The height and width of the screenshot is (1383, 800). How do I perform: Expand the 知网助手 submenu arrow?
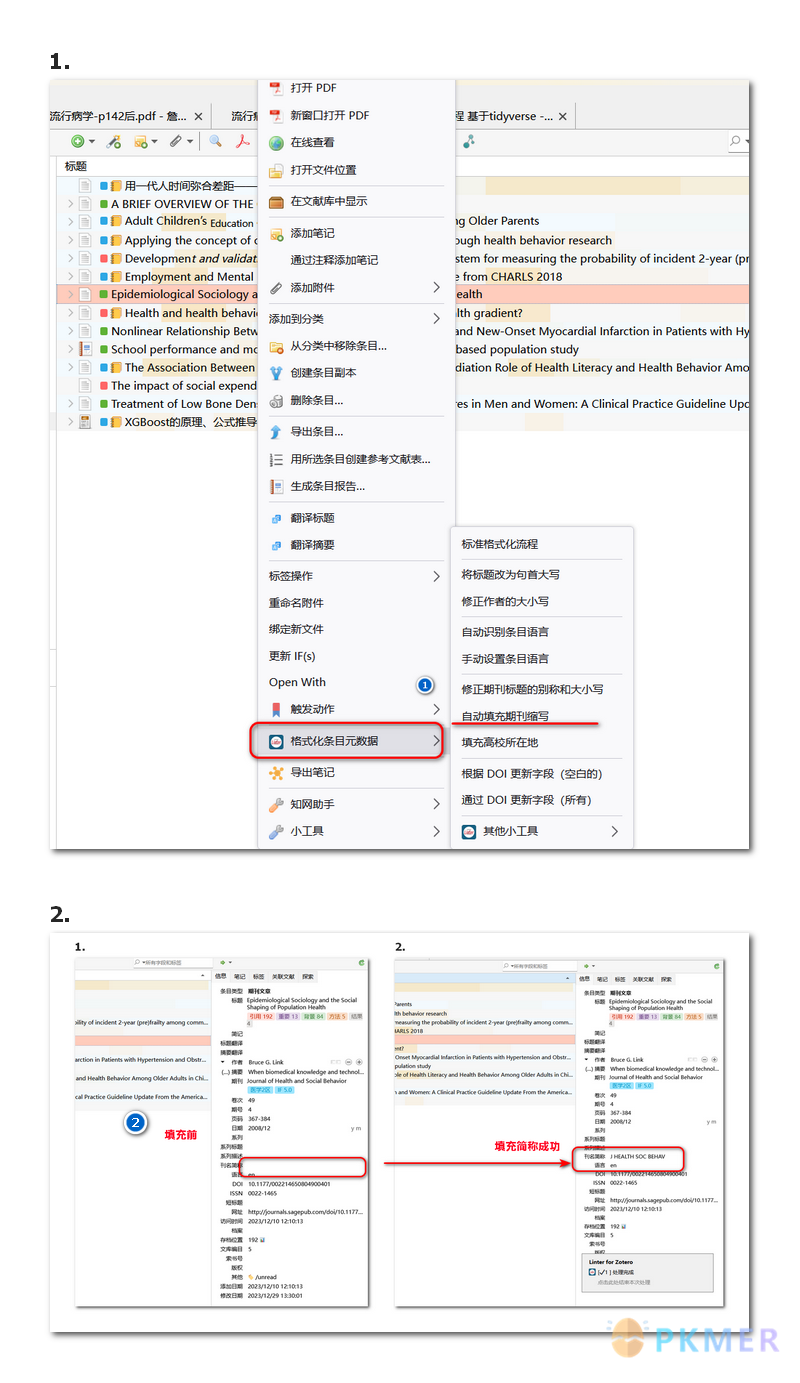(x=436, y=804)
